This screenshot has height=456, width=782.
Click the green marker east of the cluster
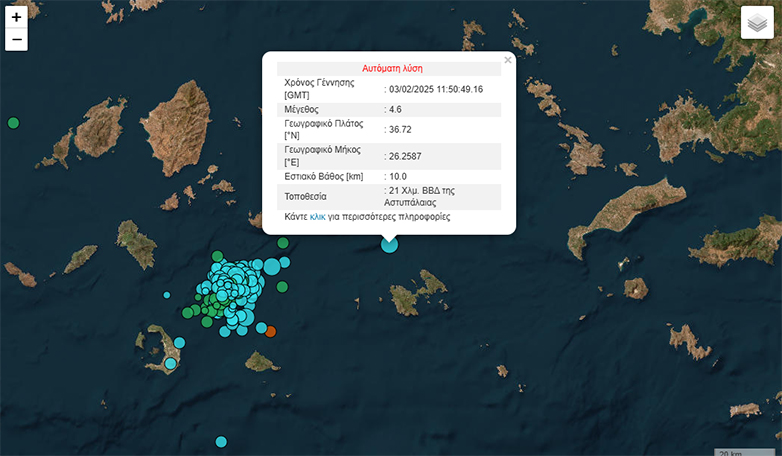(x=282, y=287)
